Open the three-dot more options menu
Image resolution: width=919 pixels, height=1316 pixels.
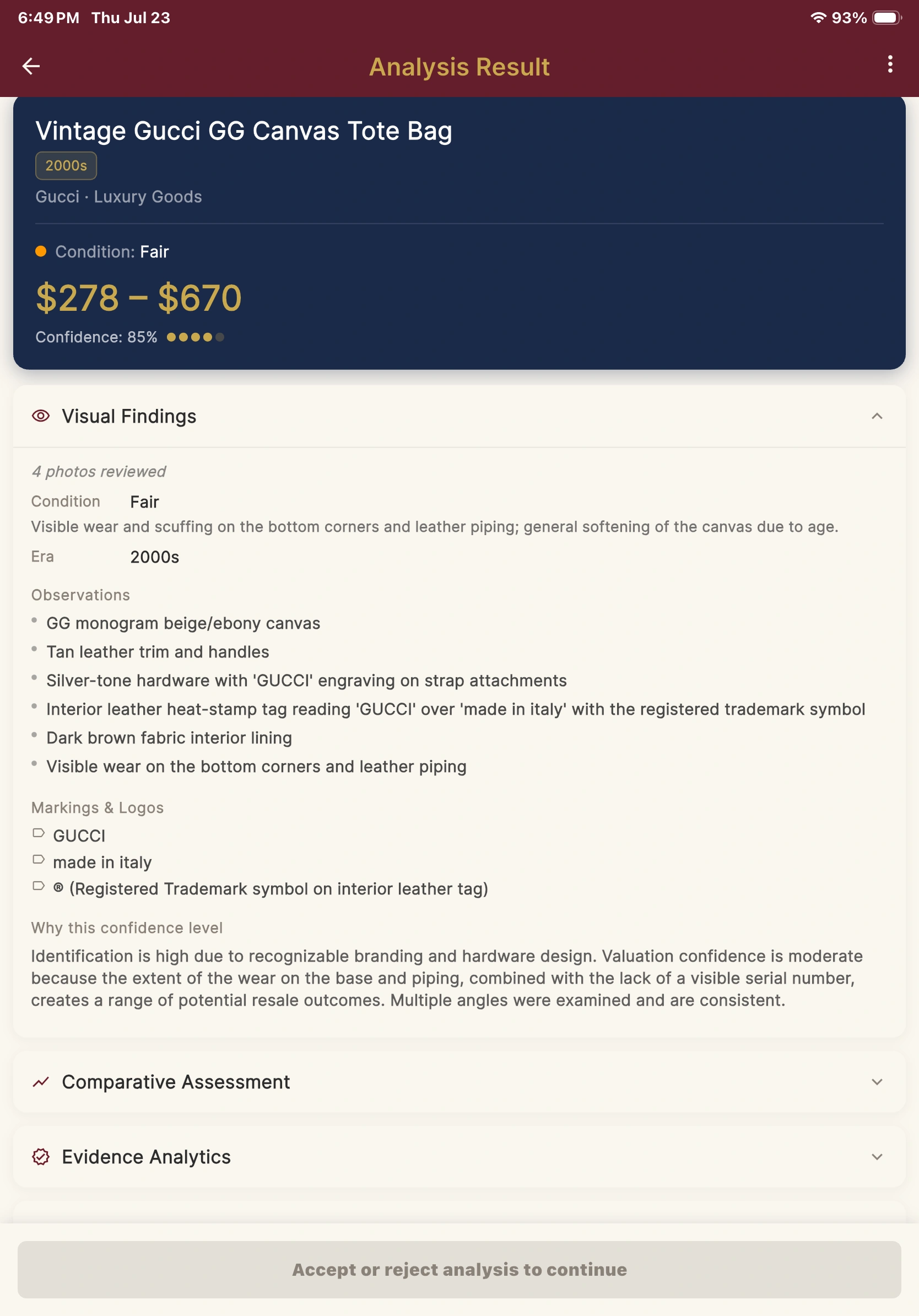click(x=890, y=64)
